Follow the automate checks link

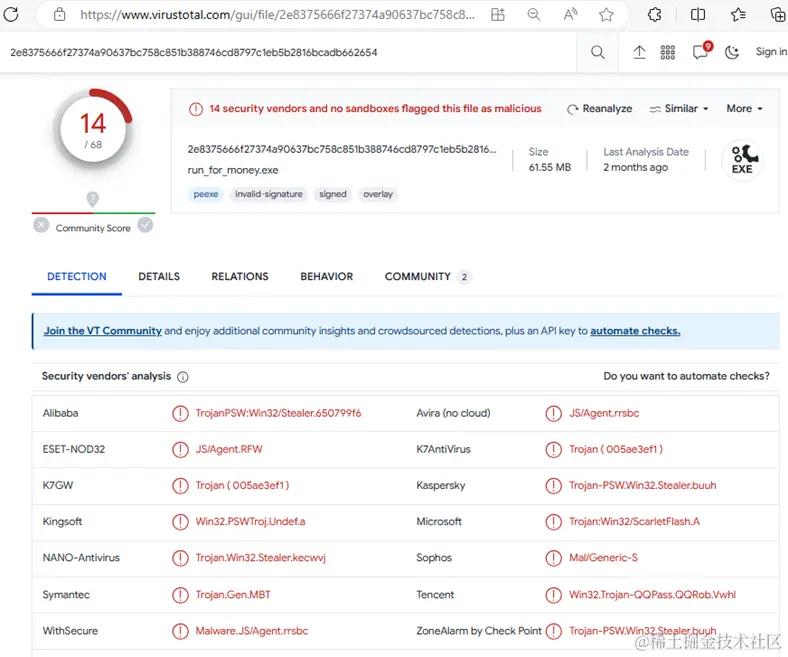[x=635, y=331]
